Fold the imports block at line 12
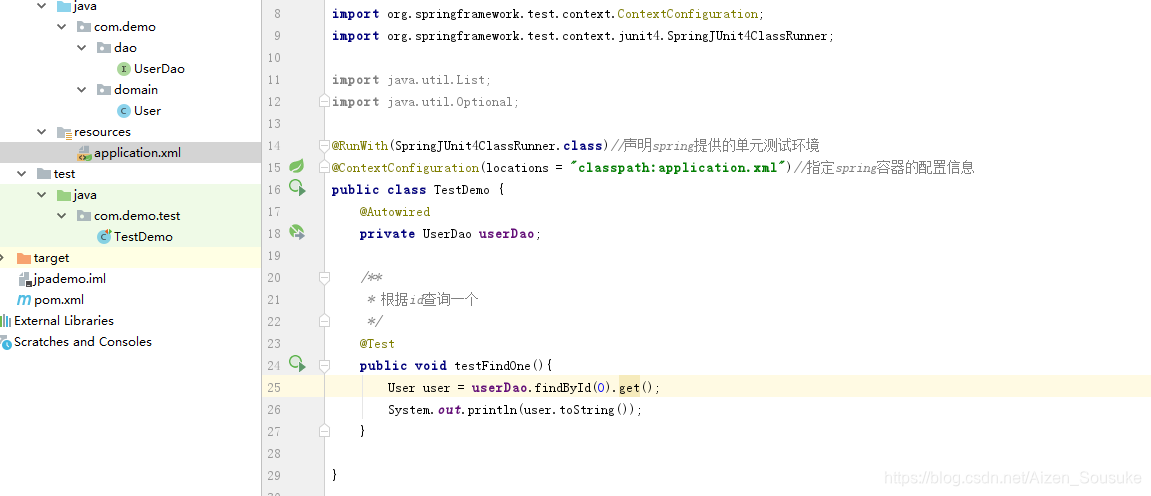The height and width of the screenshot is (496, 1151). click(324, 101)
